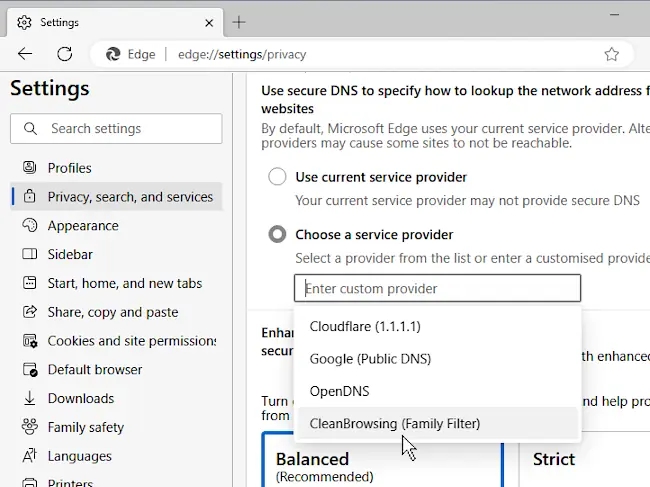Image resolution: width=650 pixels, height=487 pixels.
Task: Select the Balanced (Recommended) tracking card
Action: [x=383, y=460]
